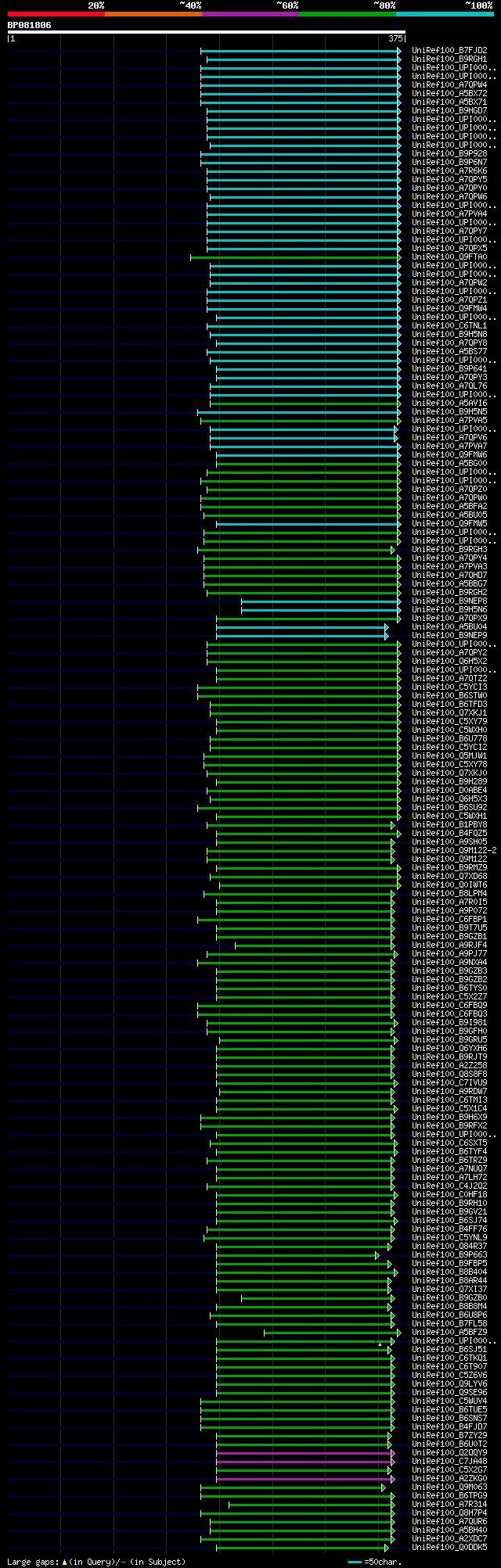Viewport: 501px width, 1568px height.
Task: Open the UniRef100_B1PBY8 entry
Action: 449,824
